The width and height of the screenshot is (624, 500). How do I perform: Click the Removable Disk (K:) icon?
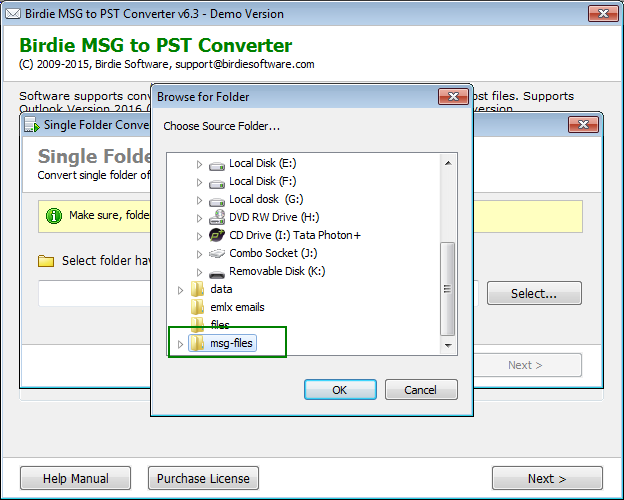[217, 273]
